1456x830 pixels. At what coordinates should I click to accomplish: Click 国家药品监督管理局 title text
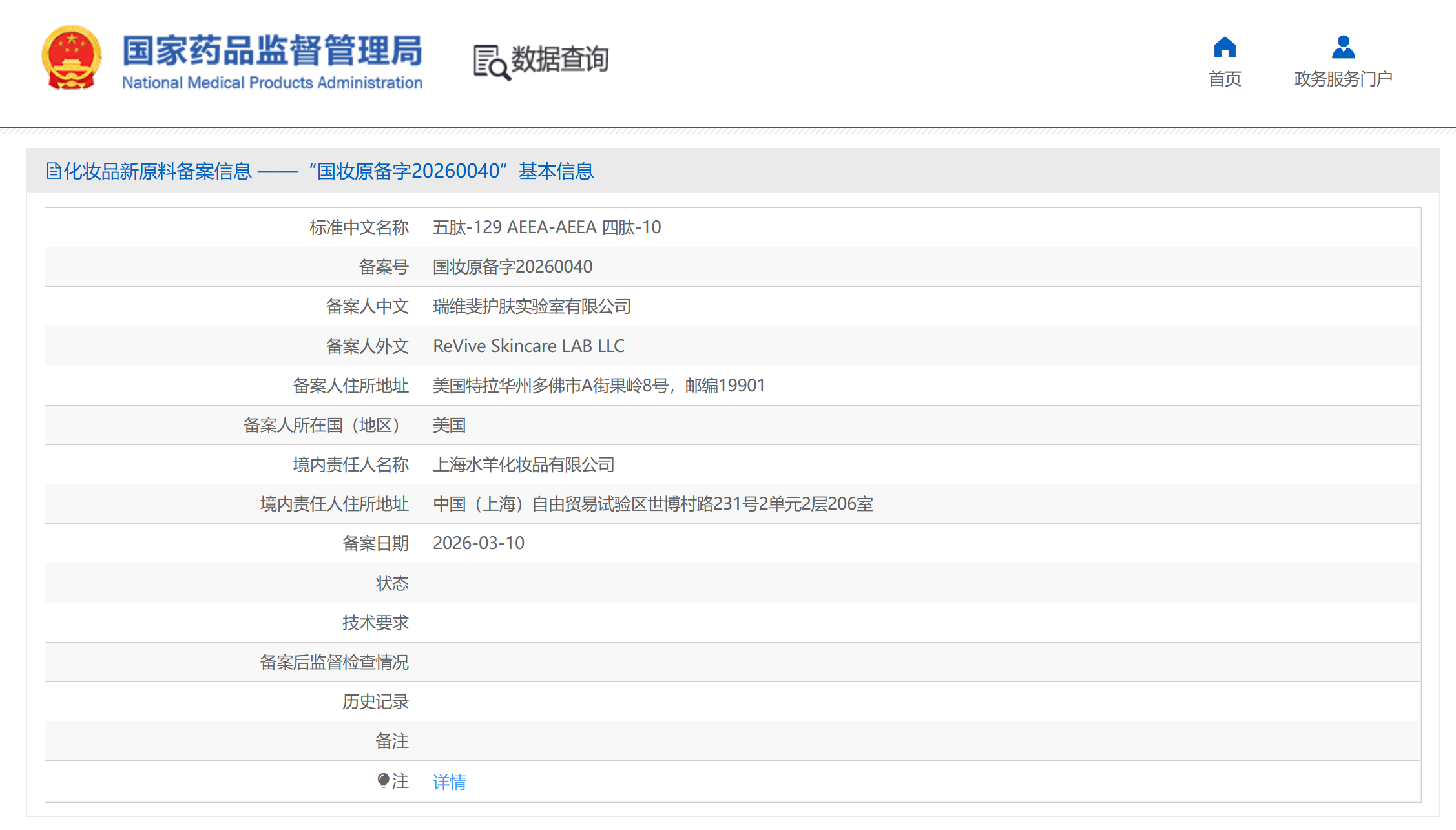tap(272, 50)
